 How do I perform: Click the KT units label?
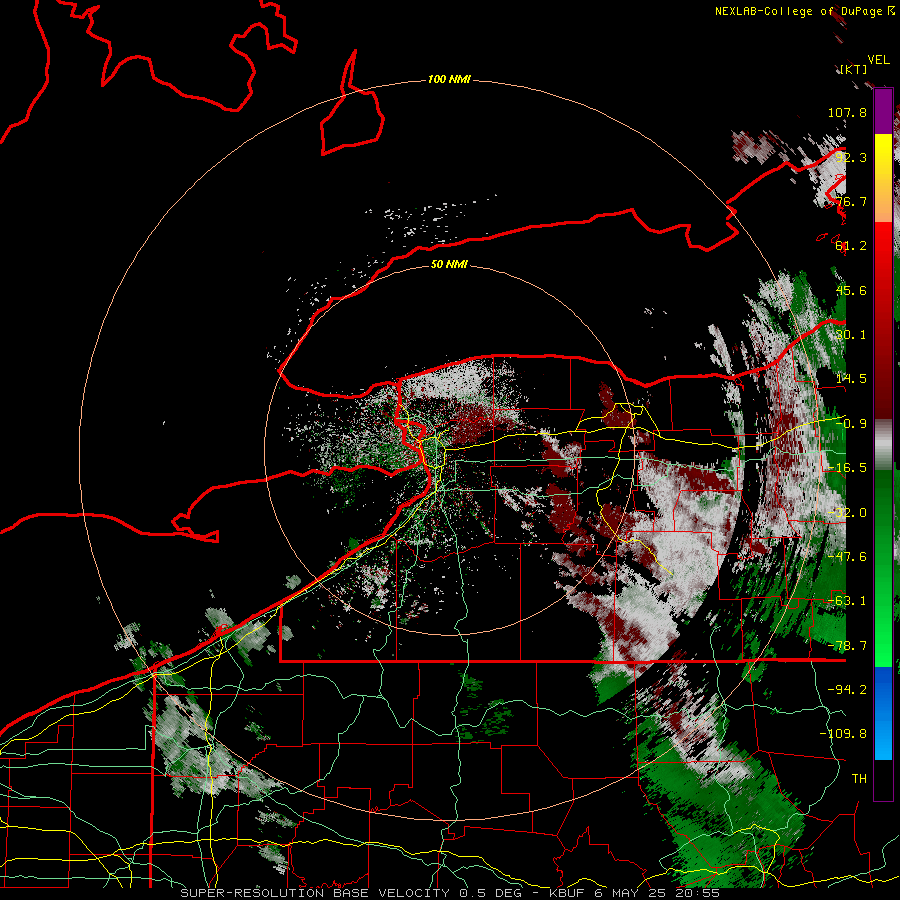click(x=853, y=70)
